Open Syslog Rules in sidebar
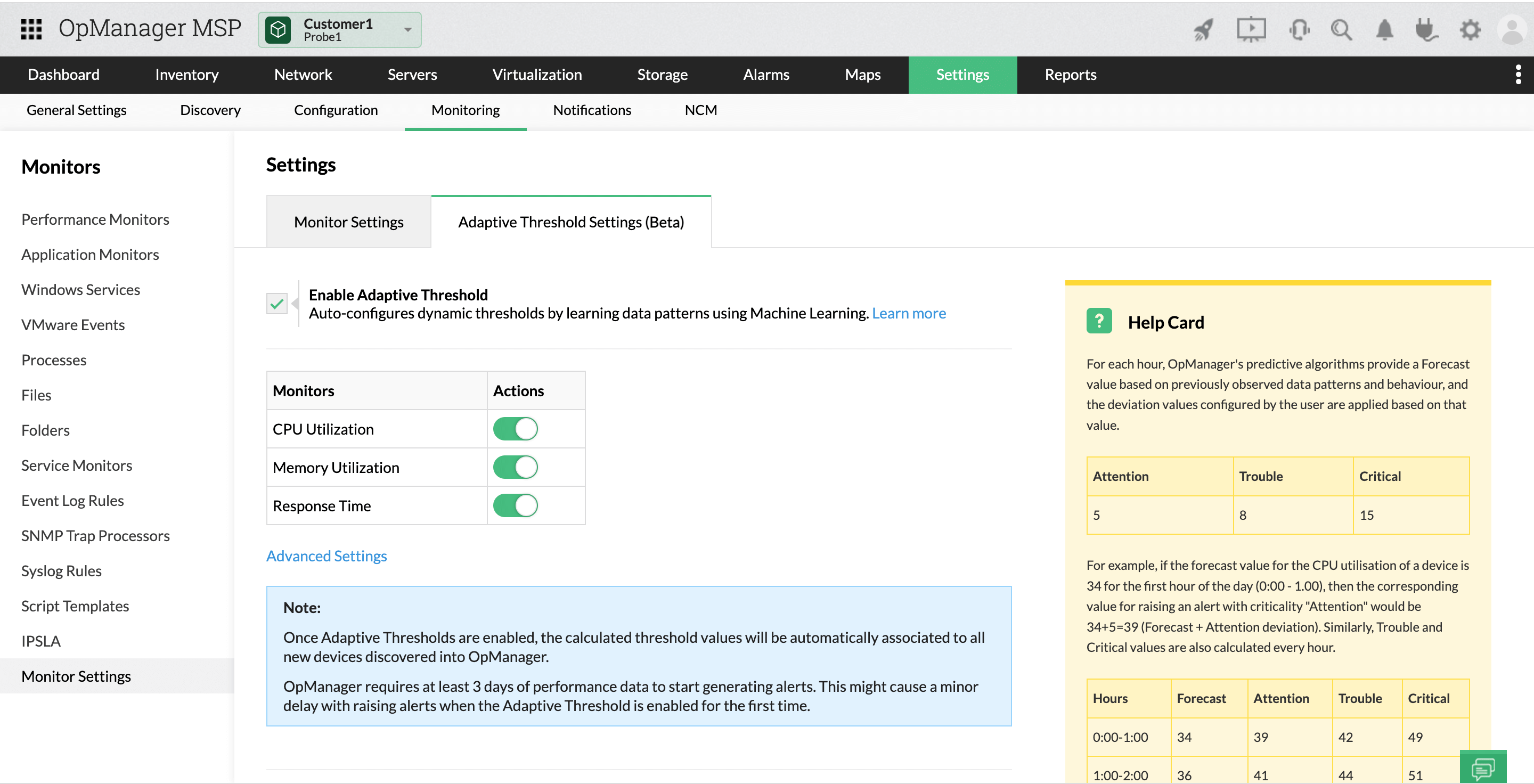Image resolution: width=1534 pixels, height=784 pixels. coord(61,570)
